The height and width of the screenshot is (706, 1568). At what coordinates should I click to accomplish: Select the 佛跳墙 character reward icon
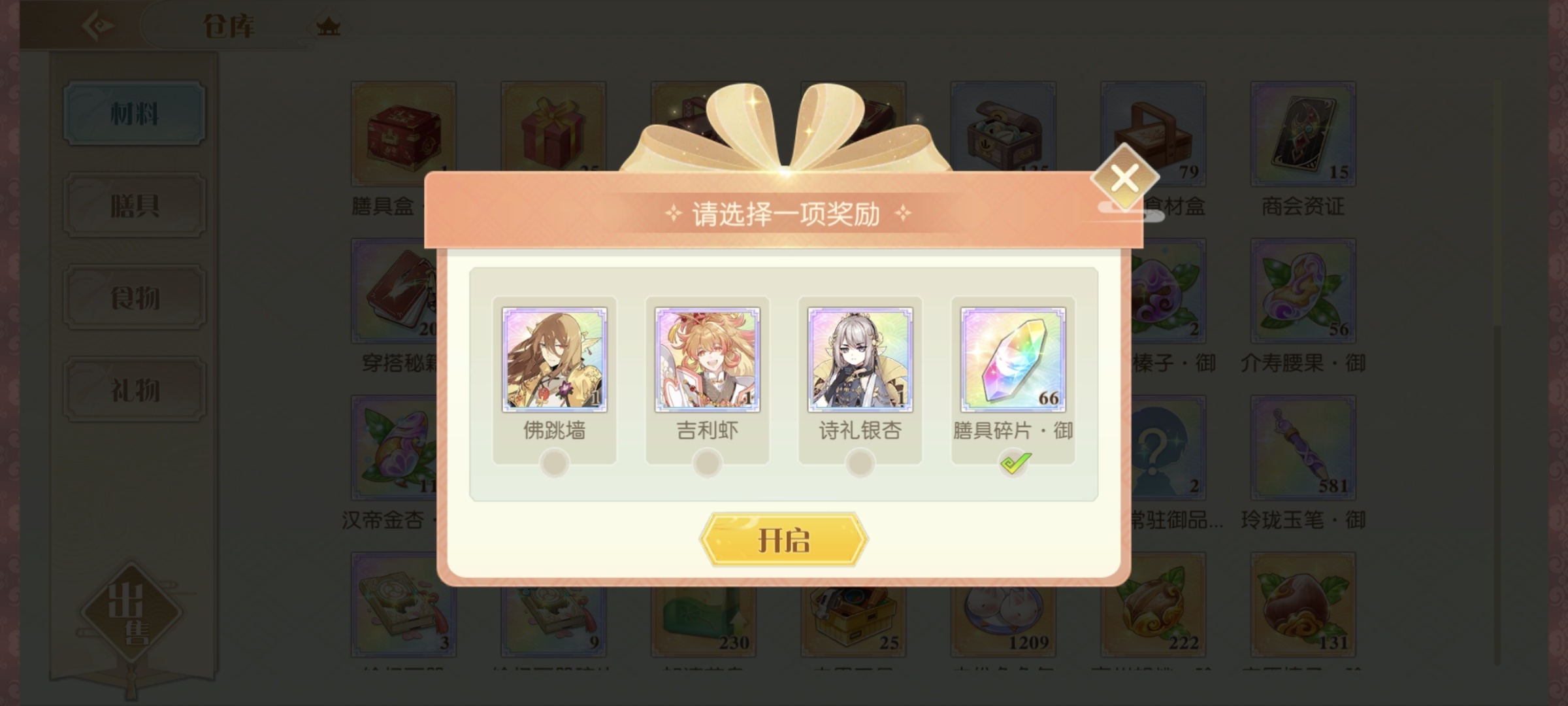(554, 360)
